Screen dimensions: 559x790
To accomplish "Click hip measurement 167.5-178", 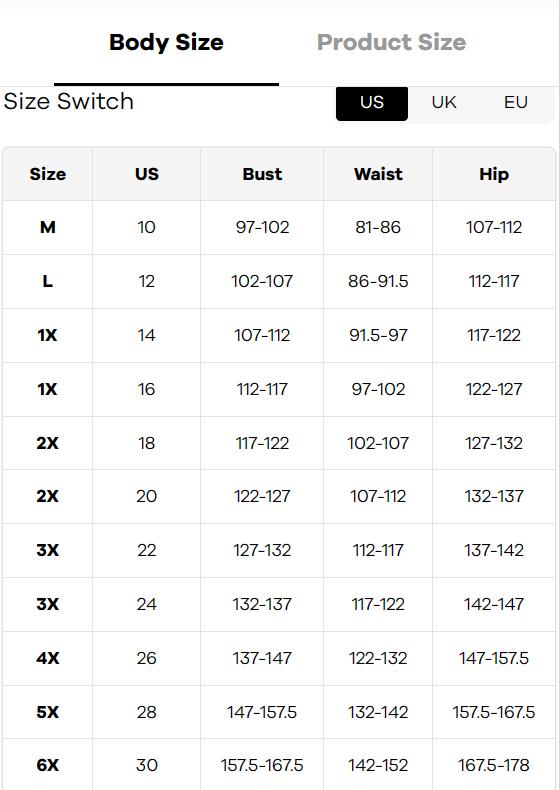I will (x=494, y=765).
